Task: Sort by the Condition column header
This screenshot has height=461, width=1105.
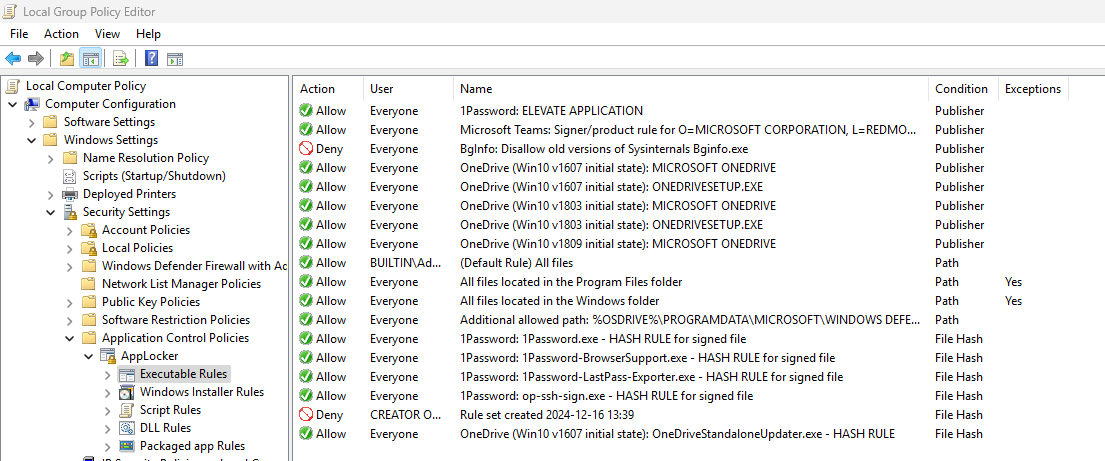Action: pyautogui.click(x=963, y=89)
